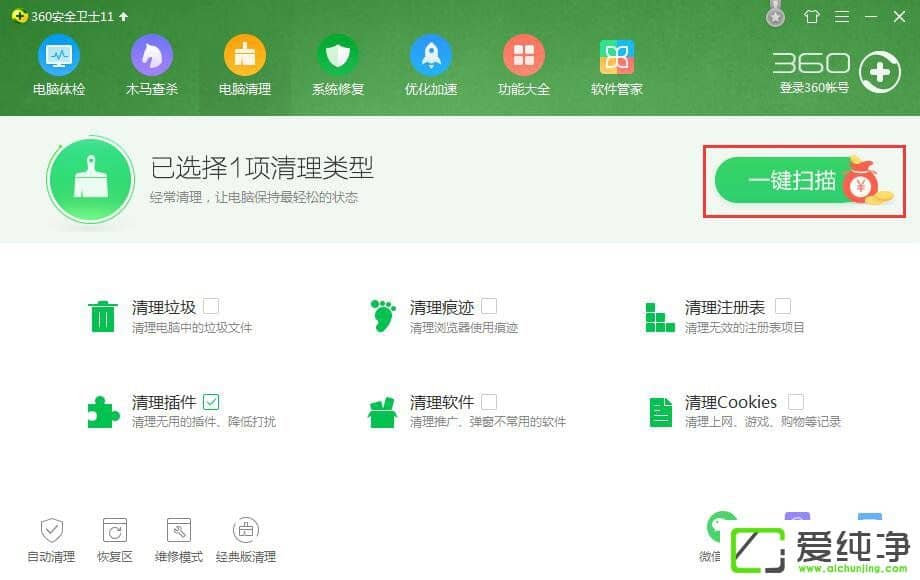Enable 清理Cookies checkbox
Screen dimensions: 920x580
[796, 402]
